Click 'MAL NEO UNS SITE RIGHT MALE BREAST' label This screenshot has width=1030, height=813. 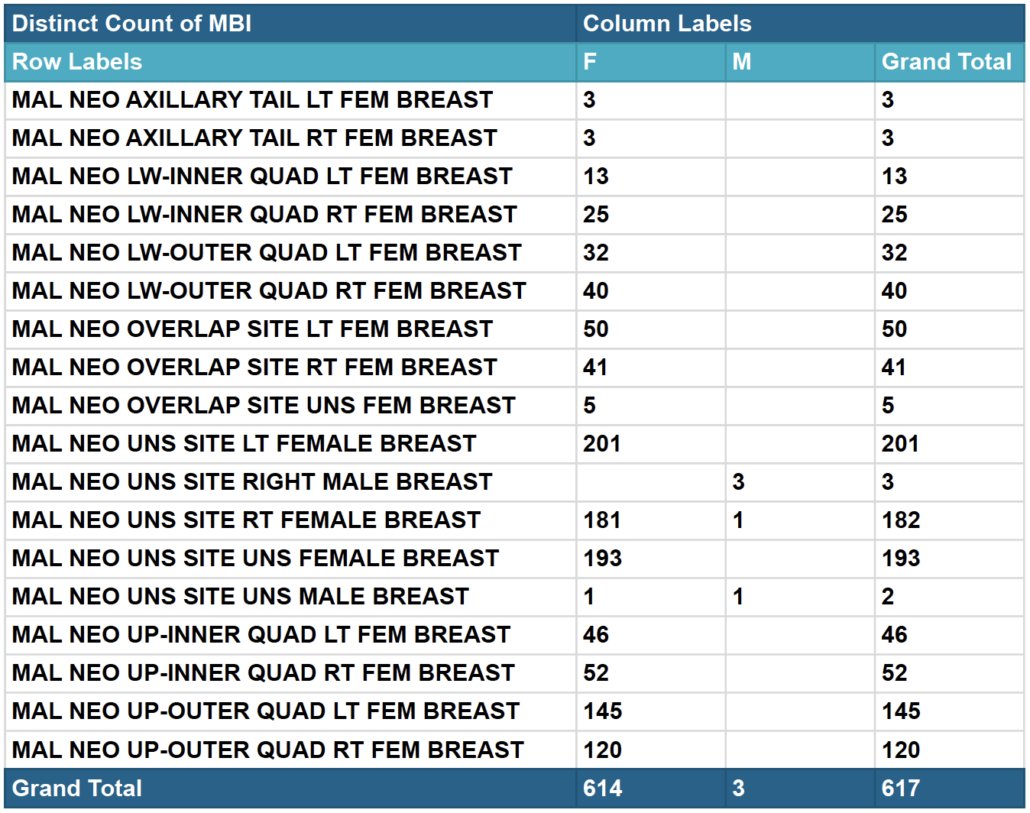pyautogui.click(x=252, y=482)
